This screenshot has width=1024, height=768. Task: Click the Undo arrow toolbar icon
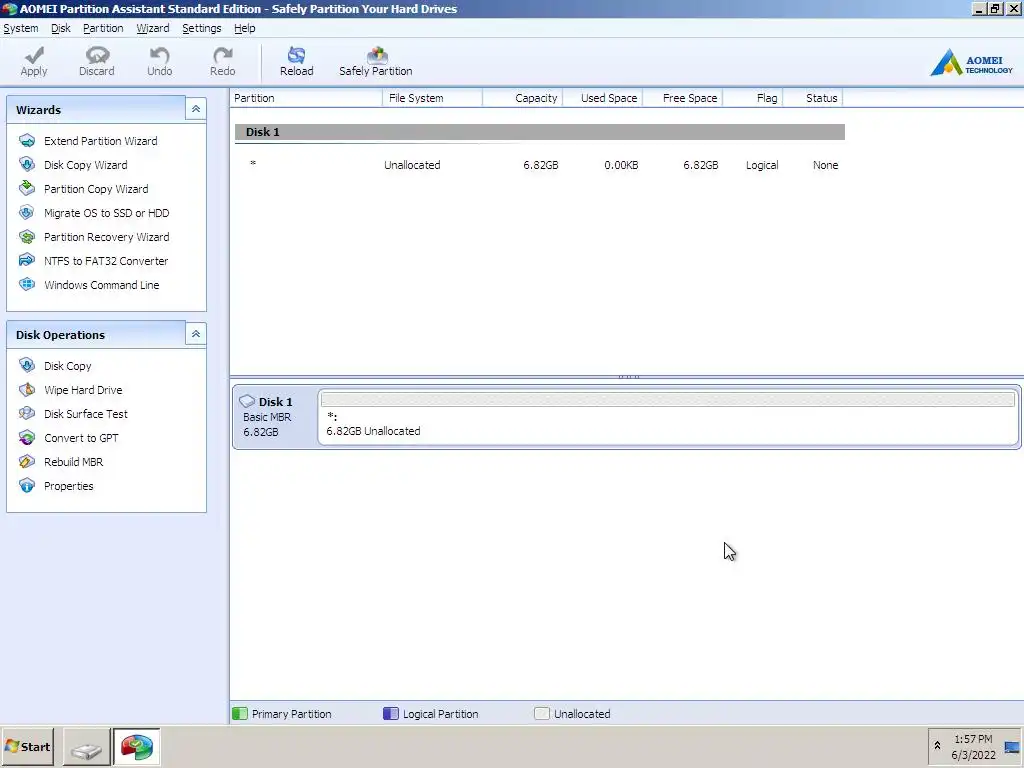(x=159, y=55)
